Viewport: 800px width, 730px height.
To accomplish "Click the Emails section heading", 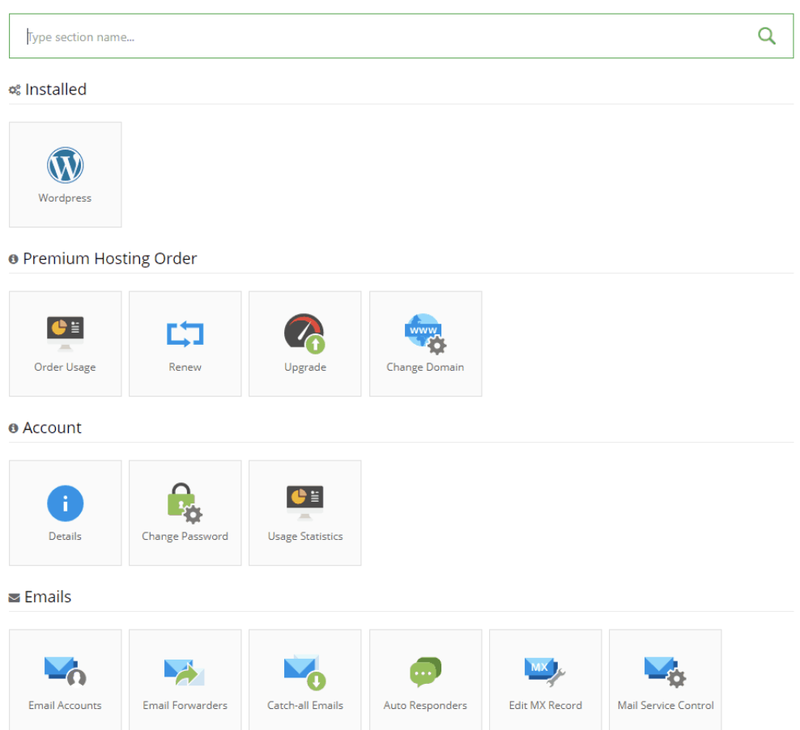I will [47, 597].
